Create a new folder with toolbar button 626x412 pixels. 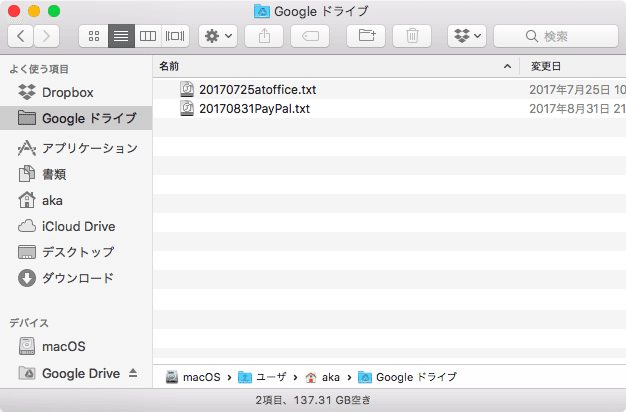click(x=366, y=36)
